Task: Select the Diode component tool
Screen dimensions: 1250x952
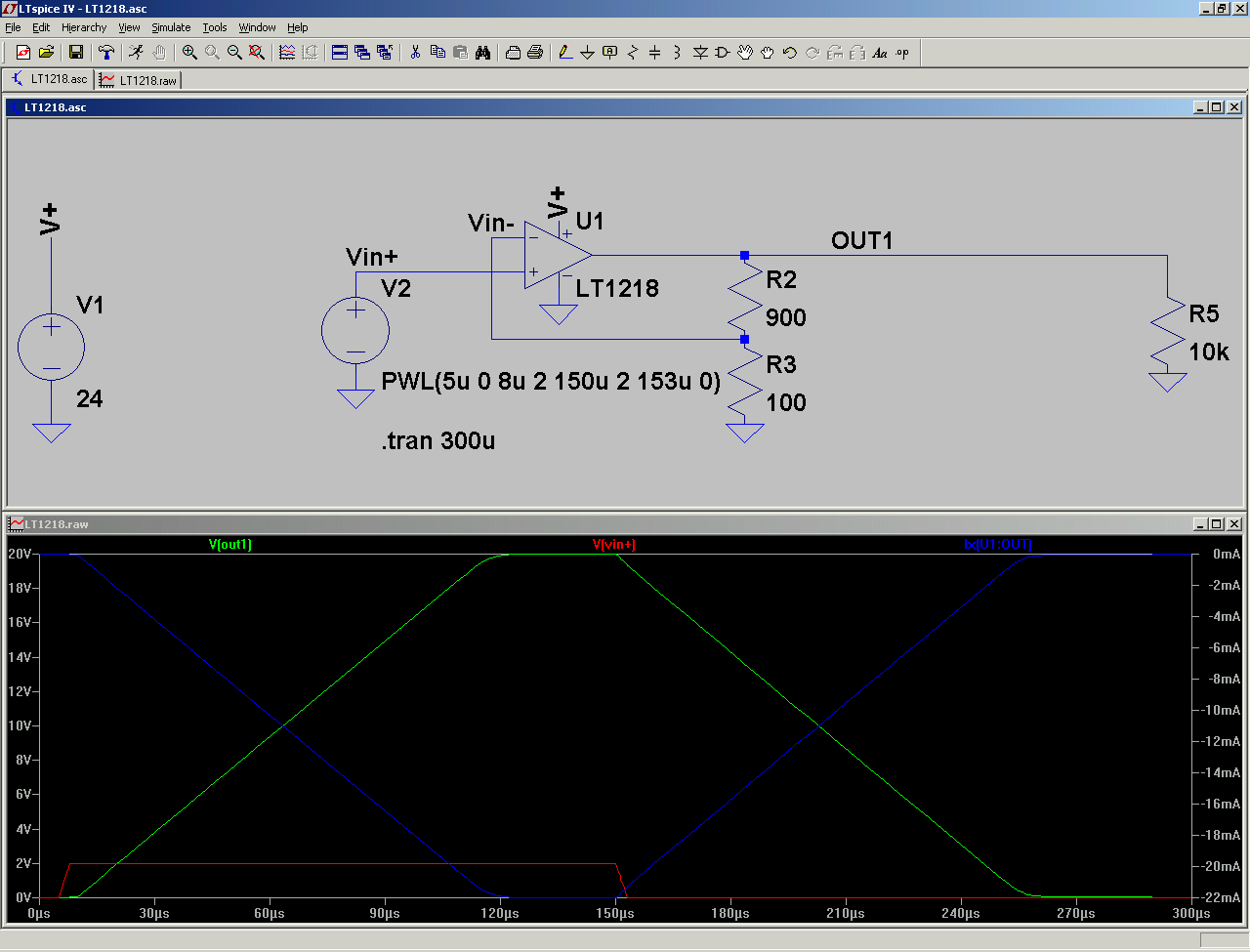Action: pyautogui.click(x=699, y=53)
